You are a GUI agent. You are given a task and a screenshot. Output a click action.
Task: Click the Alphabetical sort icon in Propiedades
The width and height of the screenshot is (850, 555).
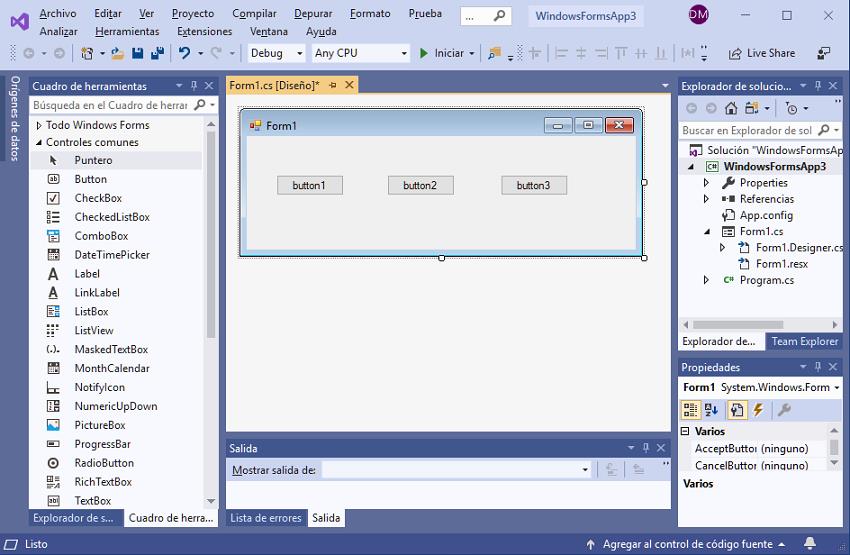point(711,410)
